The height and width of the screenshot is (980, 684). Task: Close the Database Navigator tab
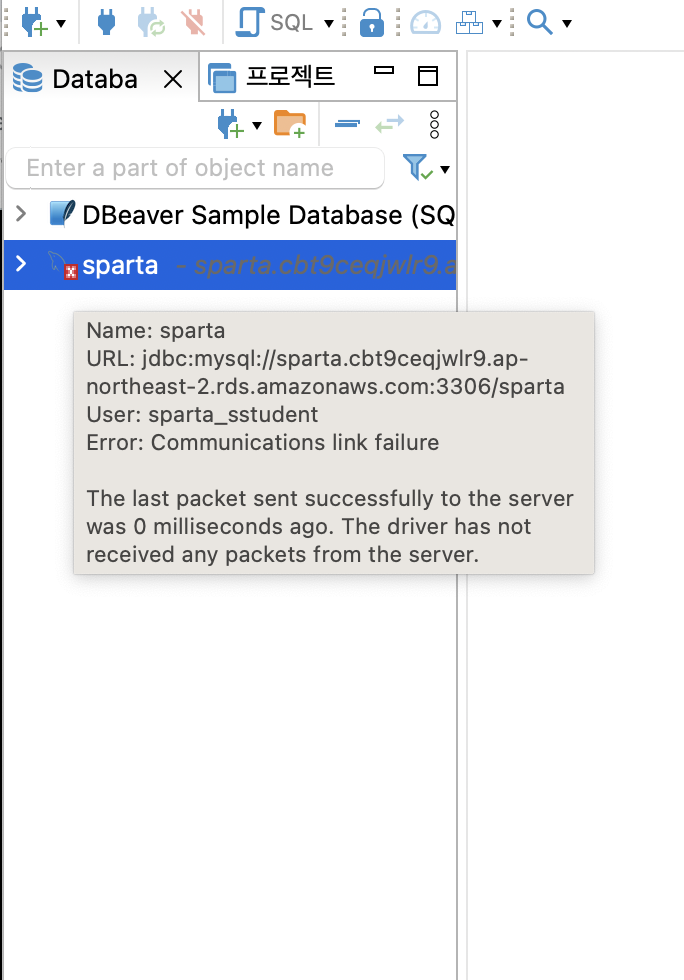point(173,79)
